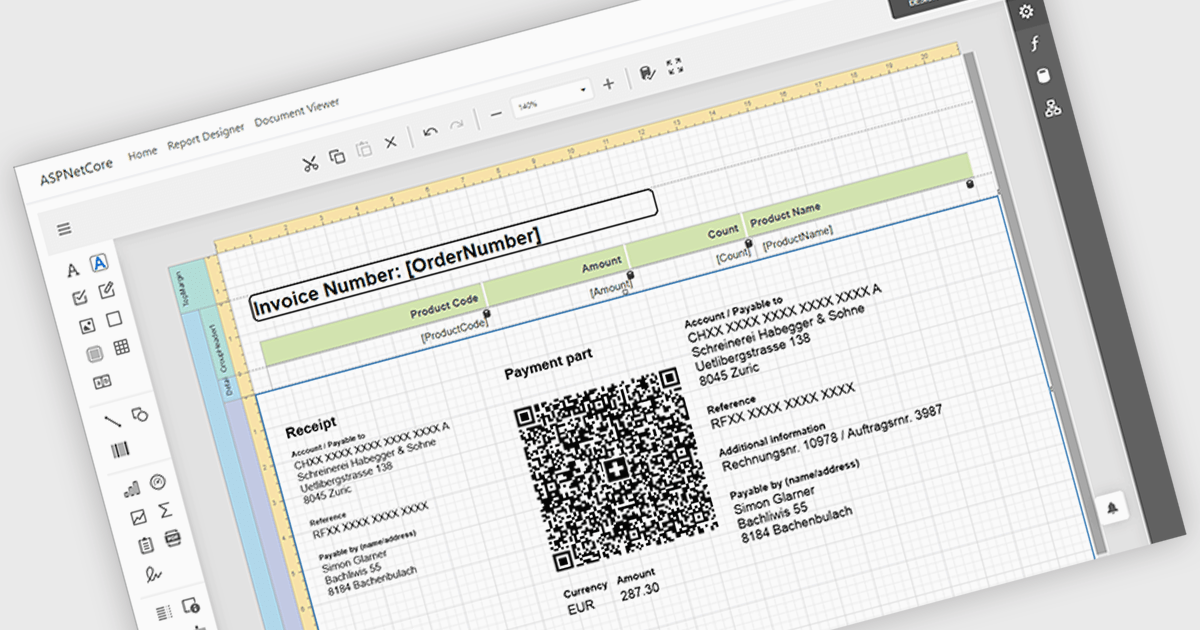Viewport: 1200px width, 630px height.
Task: Toggle full screen mode
Action: tap(674, 66)
